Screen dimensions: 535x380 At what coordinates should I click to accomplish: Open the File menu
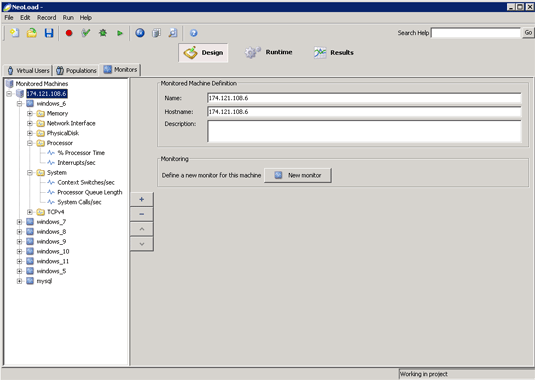[9, 17]
